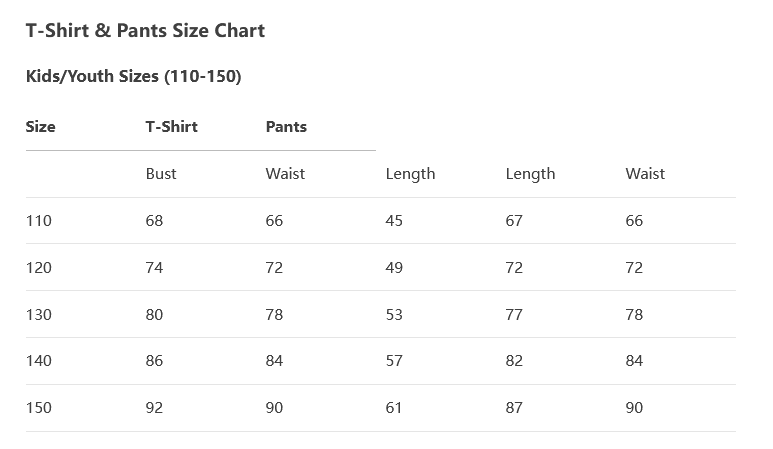Click the last Waist subheader

tap(645, 173)
